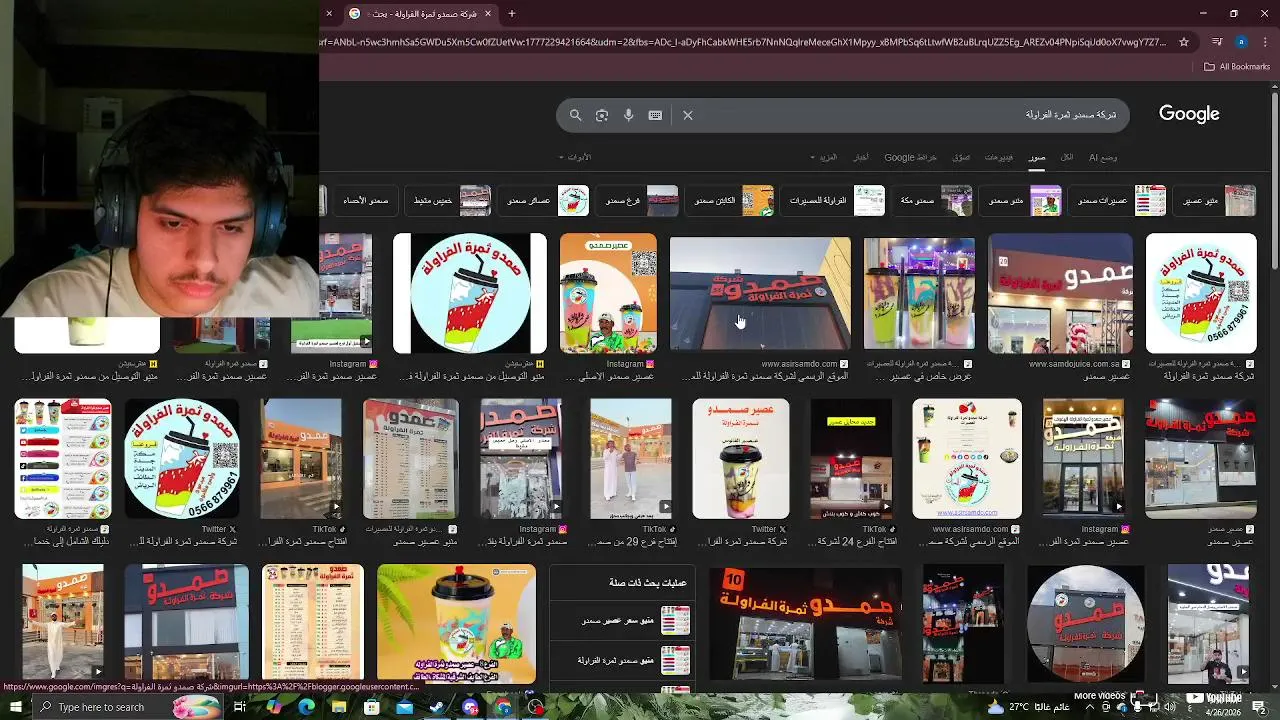Click the search magnifier icon in Google search box
The height and width of the screenshot is (720, 1280).
tap(575, 115)
